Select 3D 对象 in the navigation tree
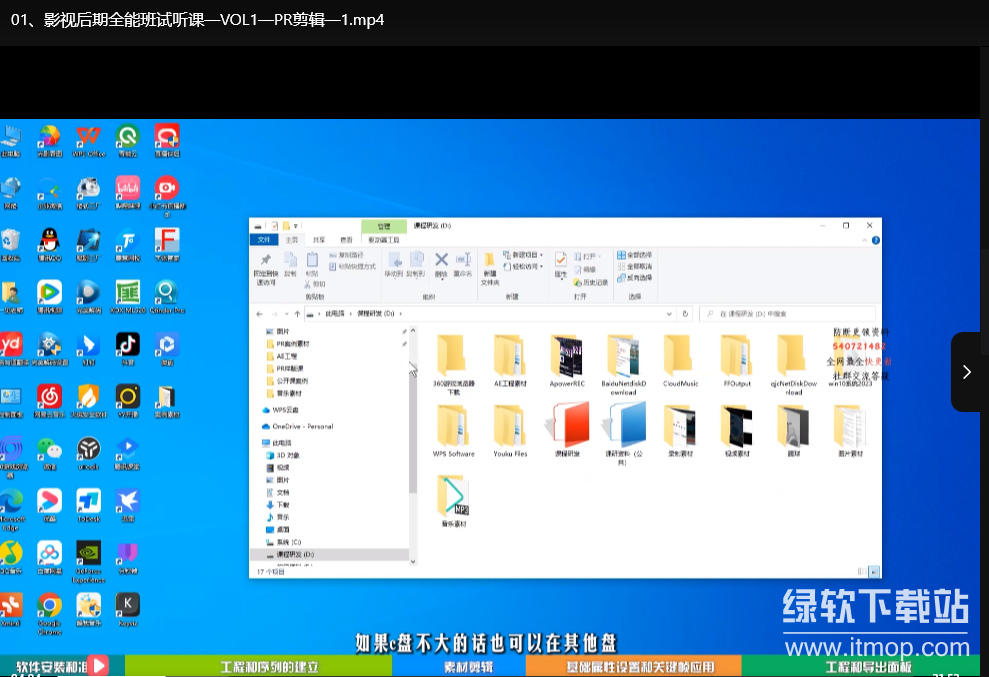This screenshot has width=989, height=677. 283,455
